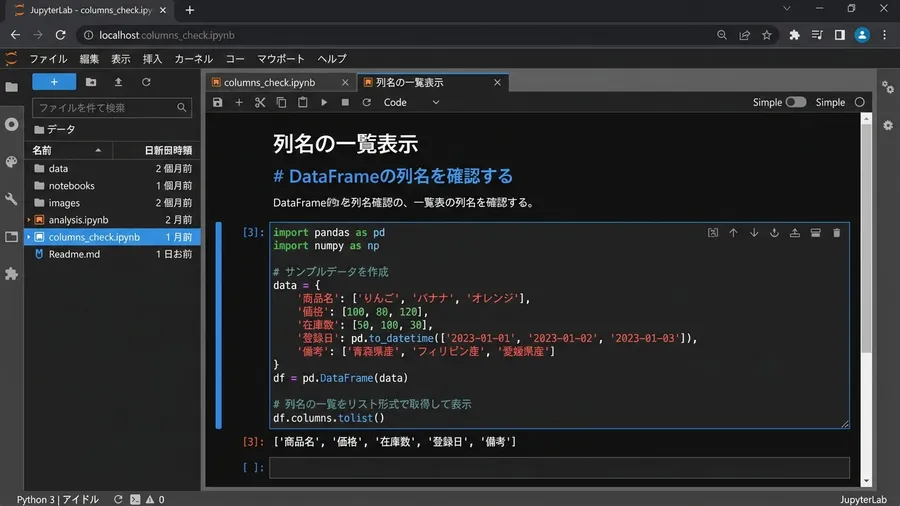Image resolution: width=900 pixels, height=506 pixels.
Task: Open property inspector gears icon
Action: click(x=888, y=87)
